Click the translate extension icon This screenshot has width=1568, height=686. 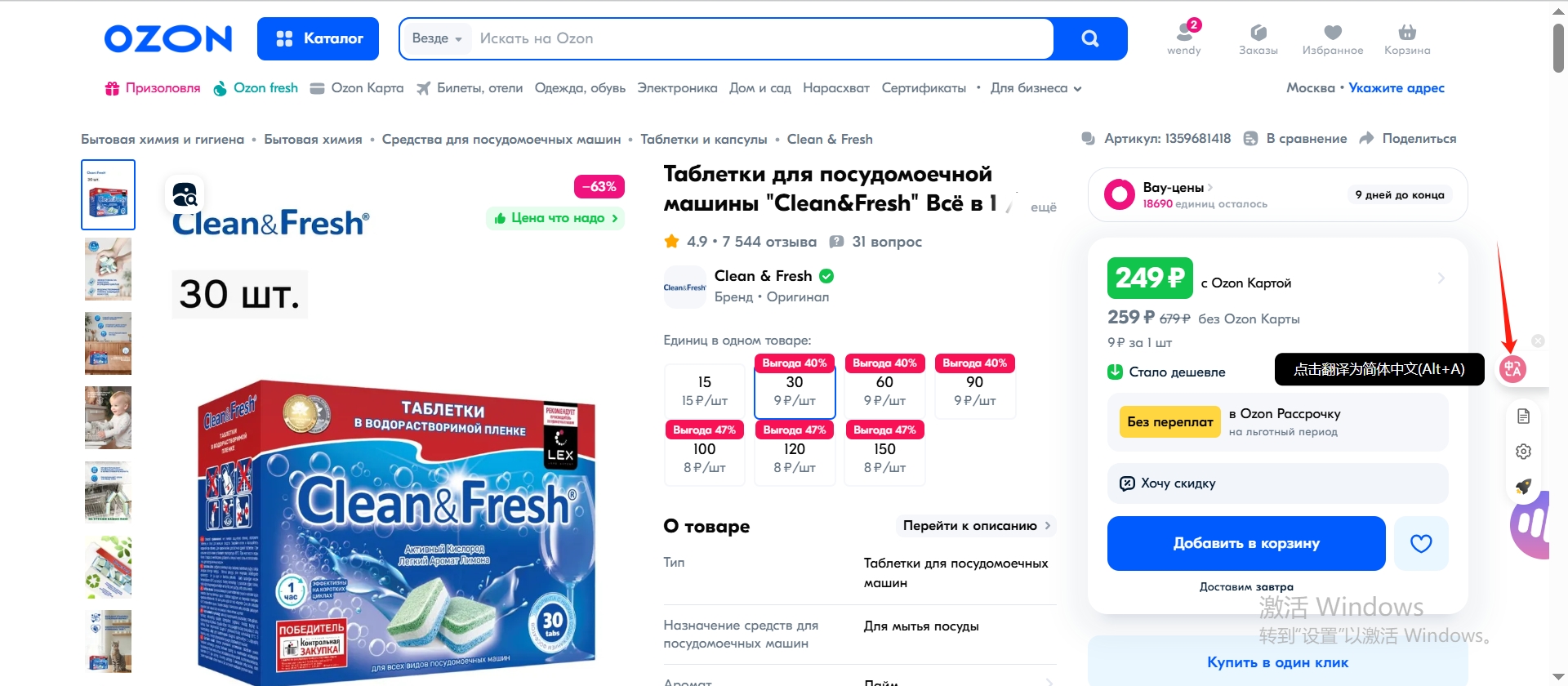(1512, 369)
